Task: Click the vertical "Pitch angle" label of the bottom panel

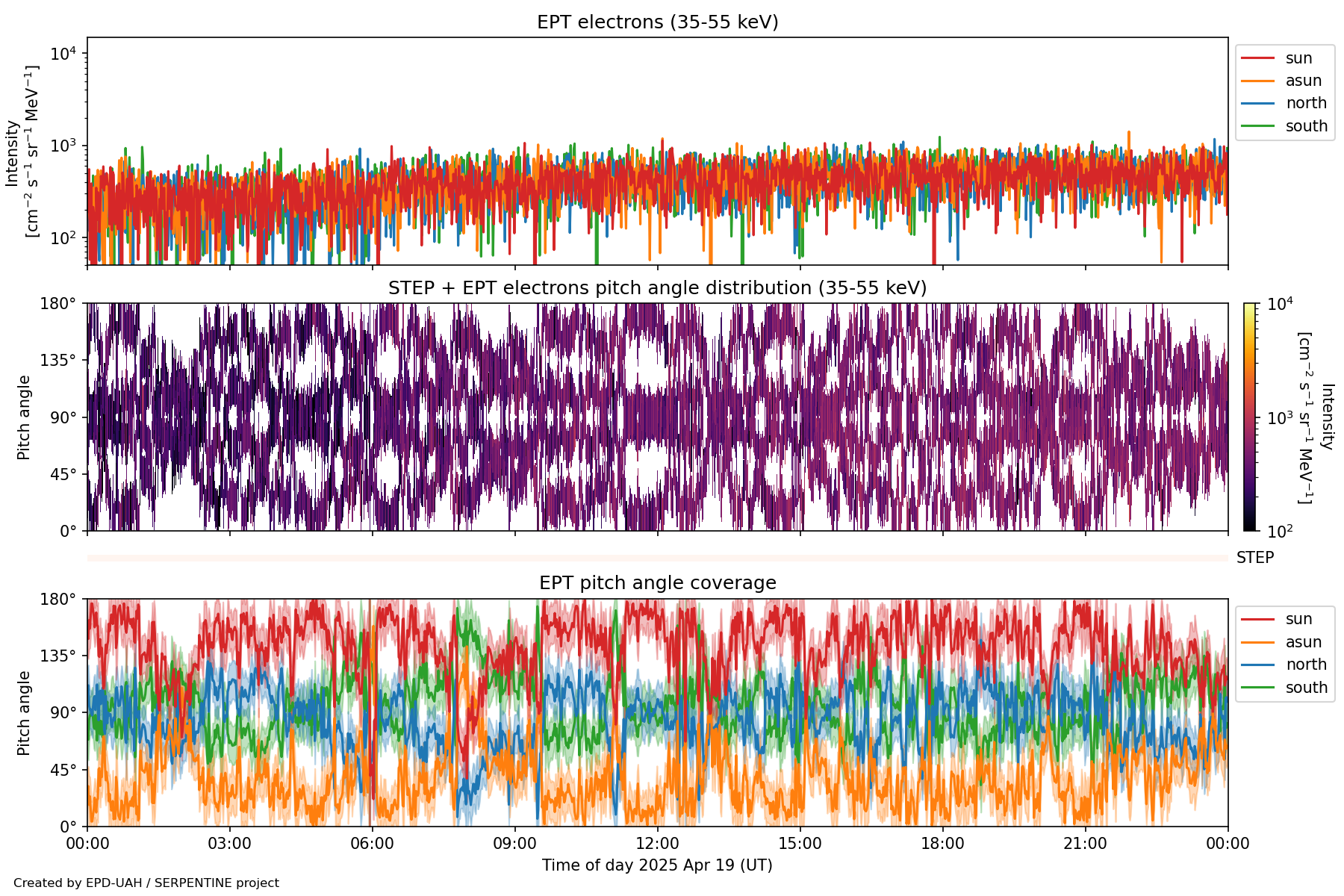Action: coord(25,713)
